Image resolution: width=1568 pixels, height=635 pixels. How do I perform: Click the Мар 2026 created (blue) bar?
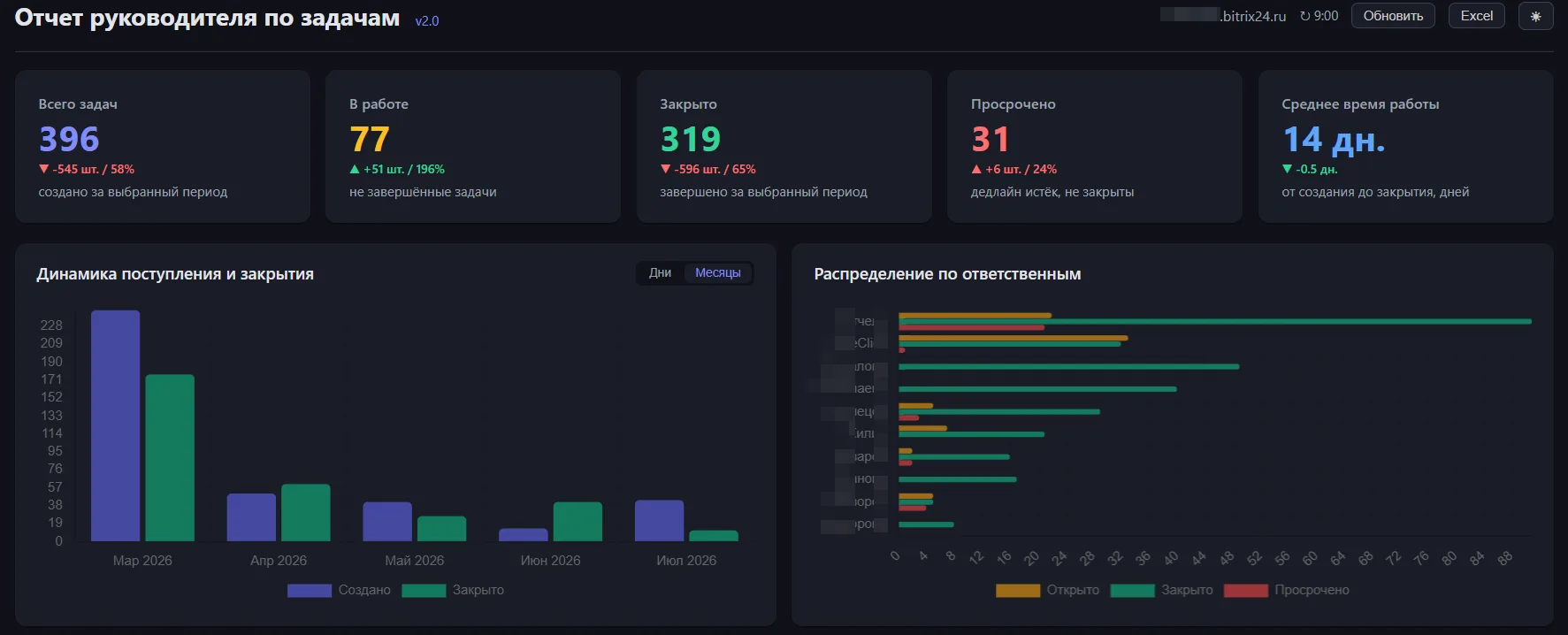click(x=115, y=425)
